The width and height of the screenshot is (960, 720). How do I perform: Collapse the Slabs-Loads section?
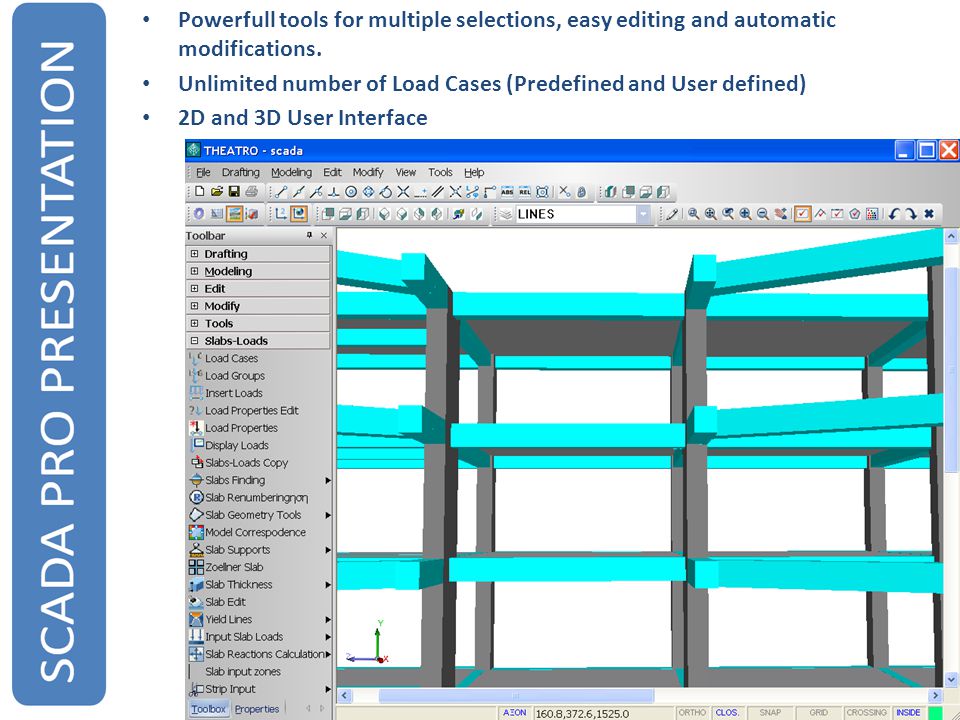click(195, 341)
